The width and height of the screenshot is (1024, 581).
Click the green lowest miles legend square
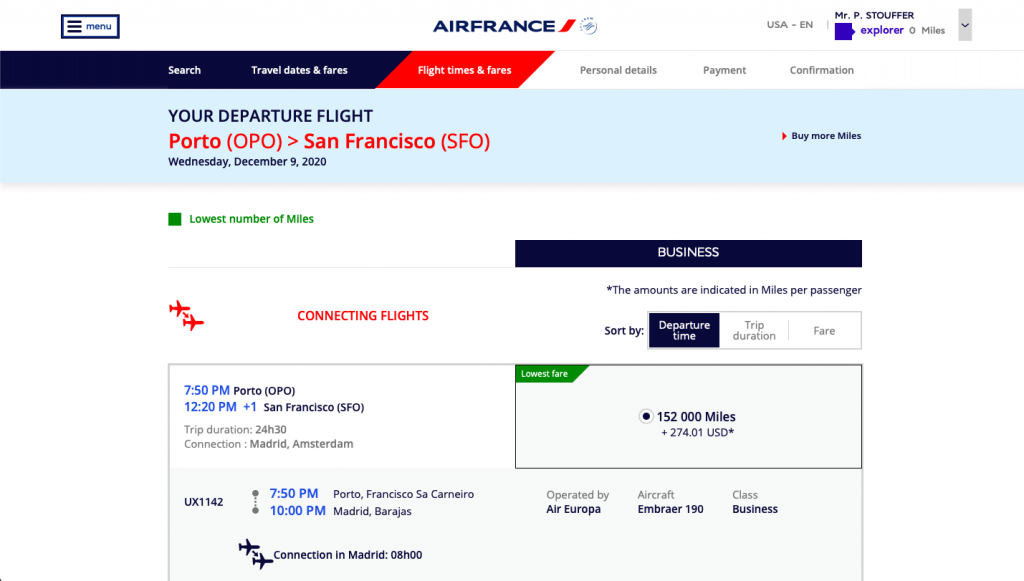pos(174,219)
